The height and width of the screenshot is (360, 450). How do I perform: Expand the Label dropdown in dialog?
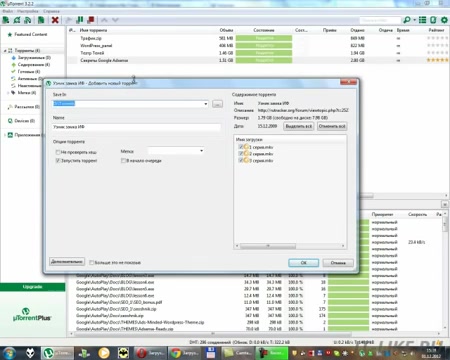pyautogui.click(x=201, y=151)
